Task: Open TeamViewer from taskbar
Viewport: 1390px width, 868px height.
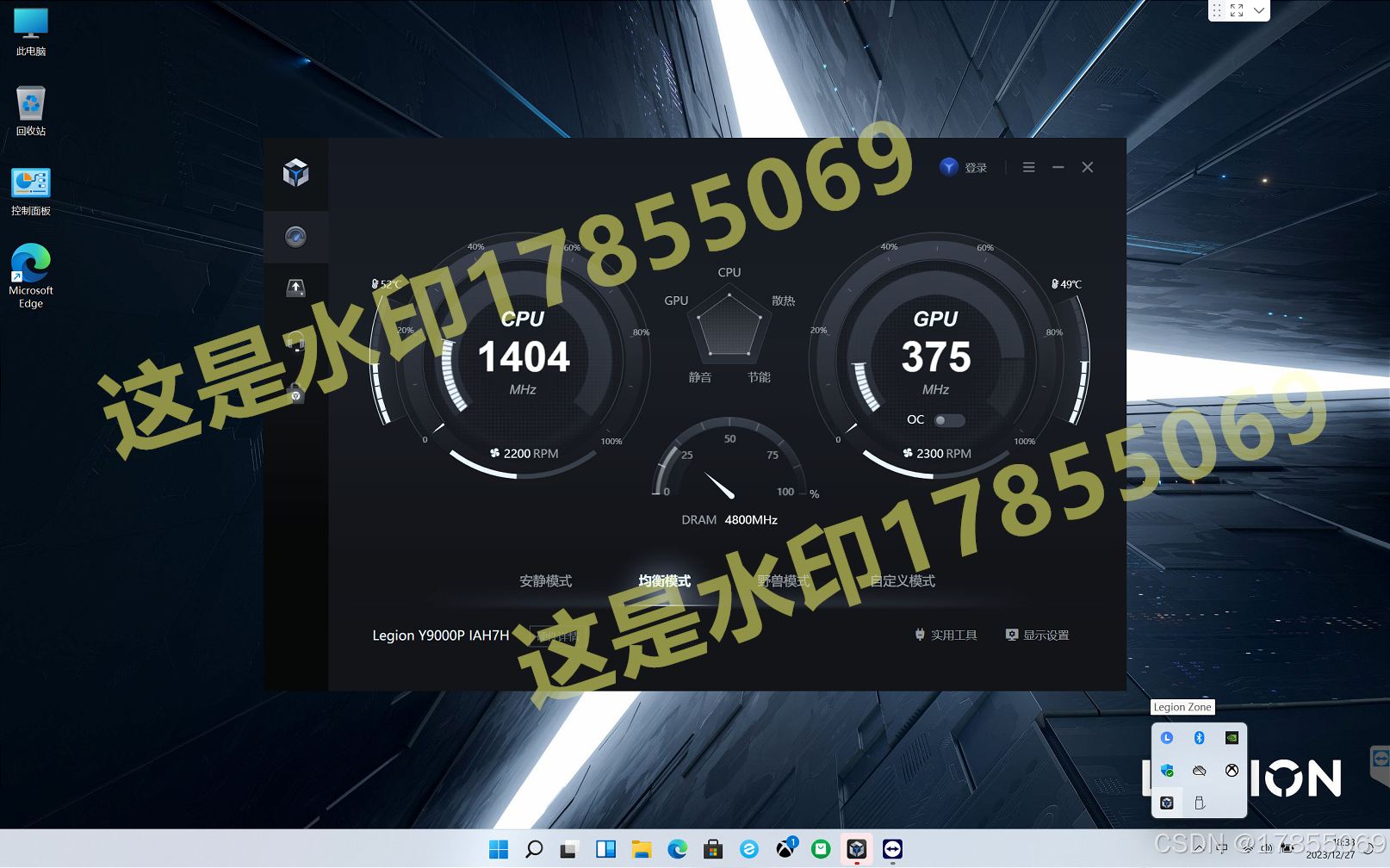Action: [892, 849]
